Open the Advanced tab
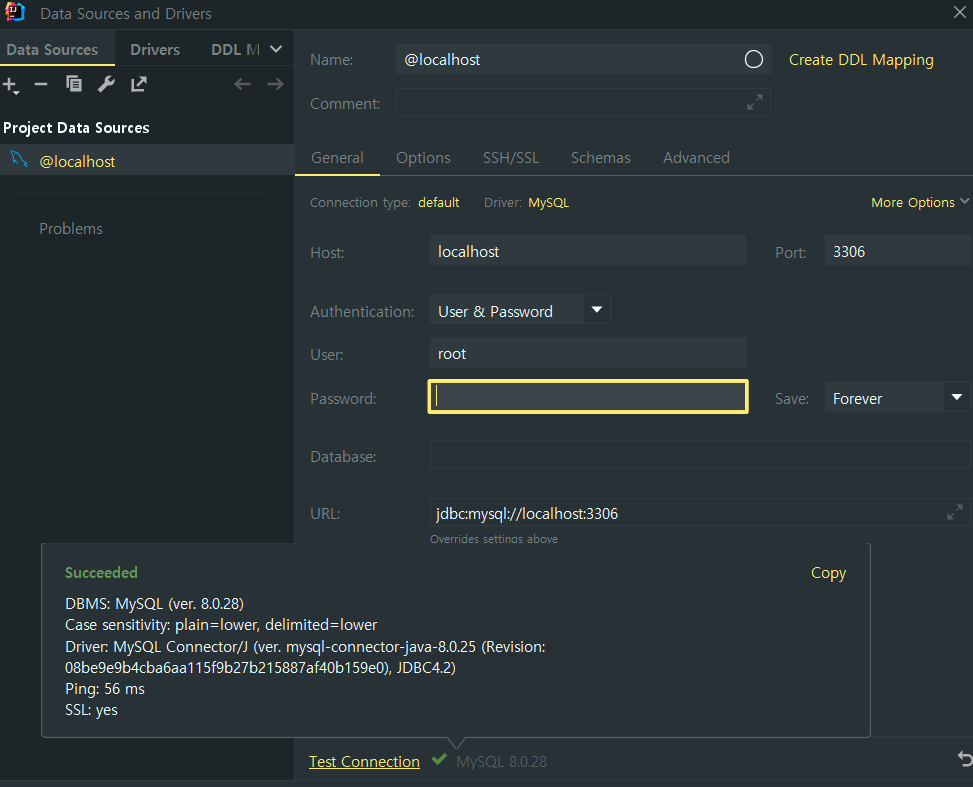 point(696,158)
